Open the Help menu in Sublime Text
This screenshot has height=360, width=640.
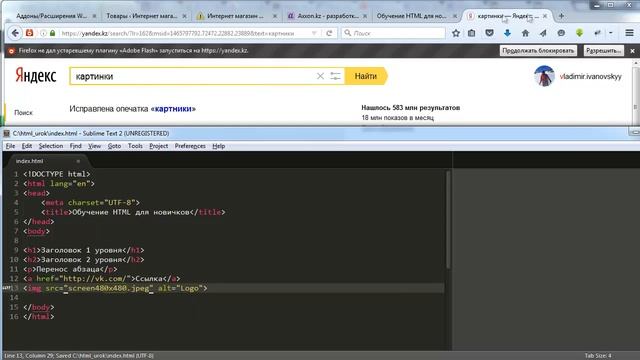click(x=218, y=146)
